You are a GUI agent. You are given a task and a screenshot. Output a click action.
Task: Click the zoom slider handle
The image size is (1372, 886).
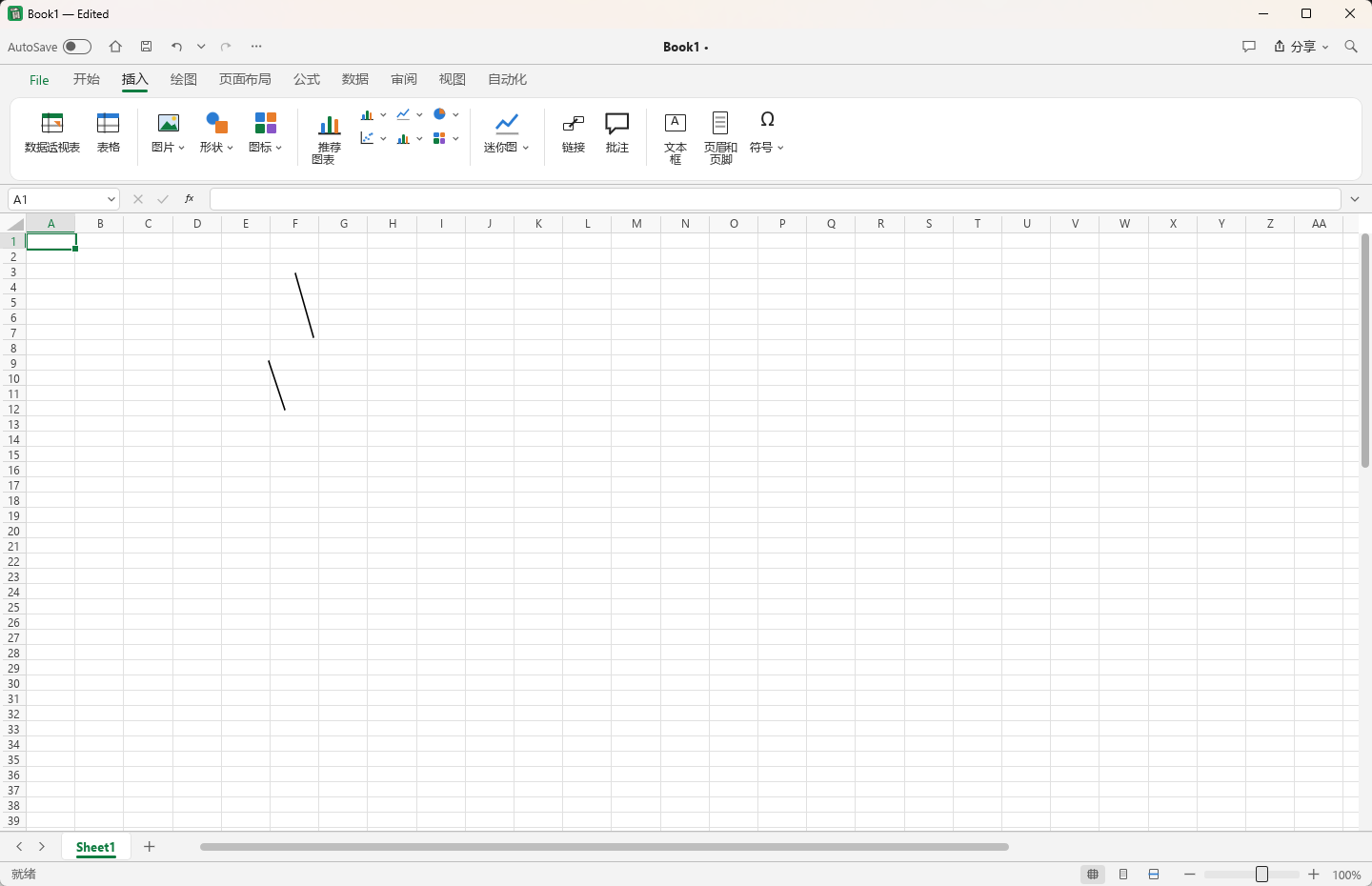point(1262,875)
